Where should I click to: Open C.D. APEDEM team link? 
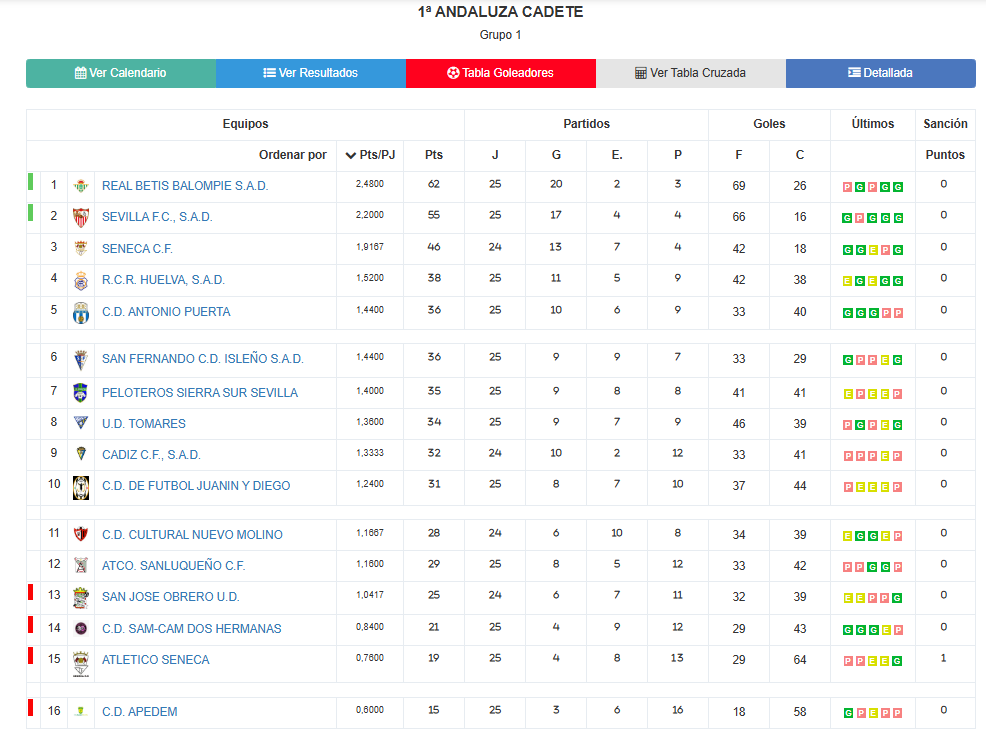coord(140,711)
